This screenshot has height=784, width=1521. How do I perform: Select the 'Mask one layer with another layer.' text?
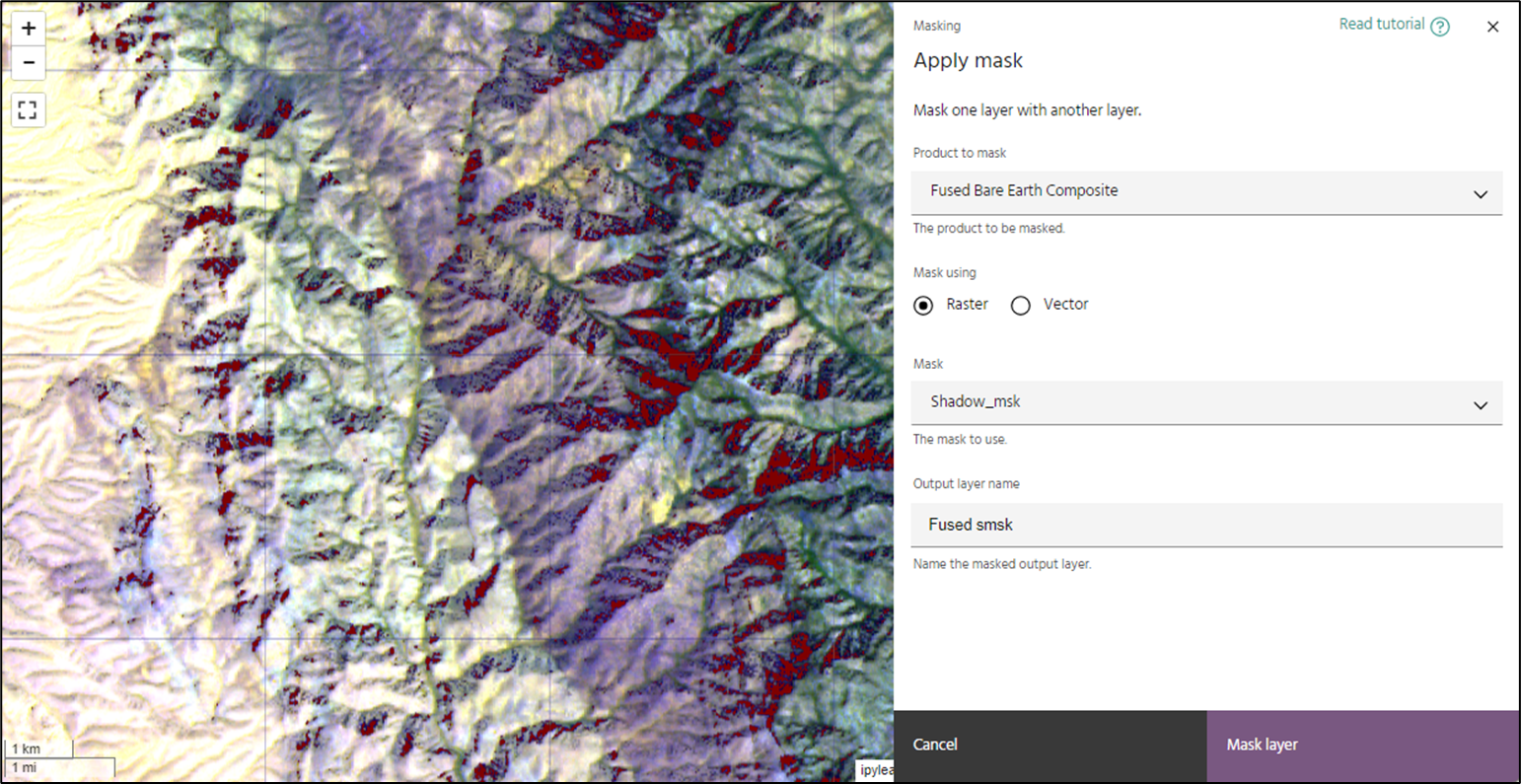[x=1027, y=110]
